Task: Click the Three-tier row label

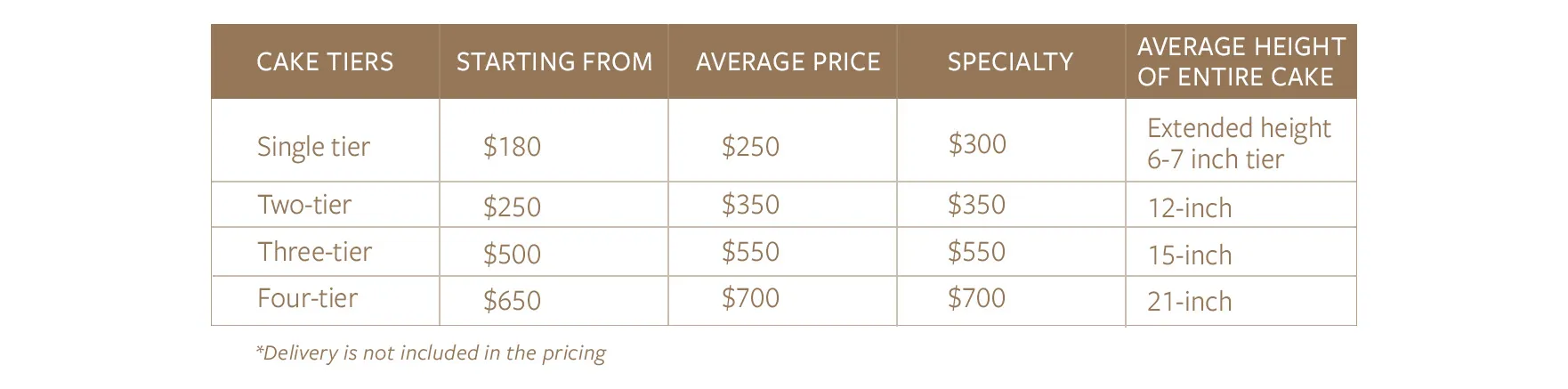Action: pos(314,252)
